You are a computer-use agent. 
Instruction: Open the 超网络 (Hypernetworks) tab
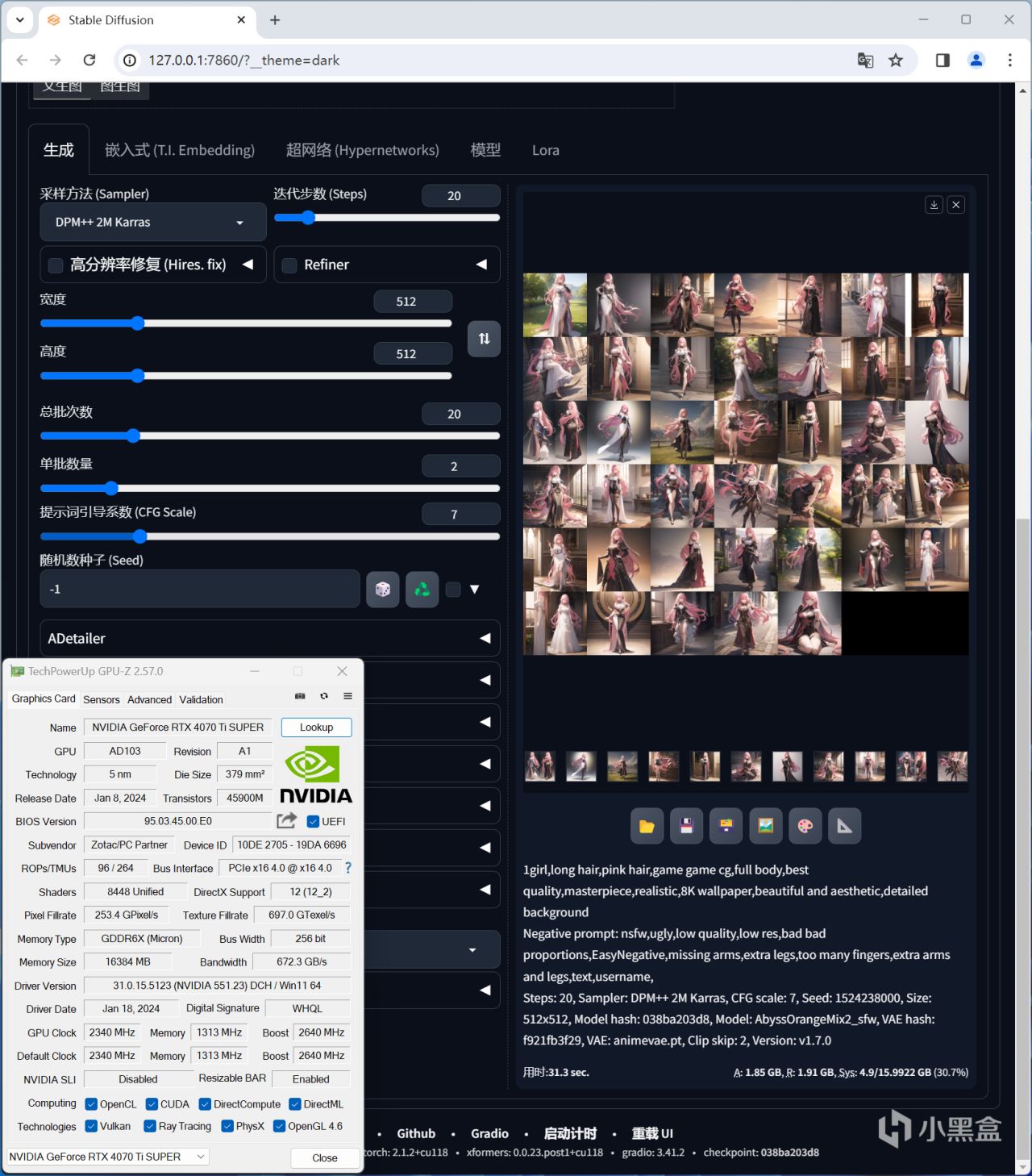point(363,150)
